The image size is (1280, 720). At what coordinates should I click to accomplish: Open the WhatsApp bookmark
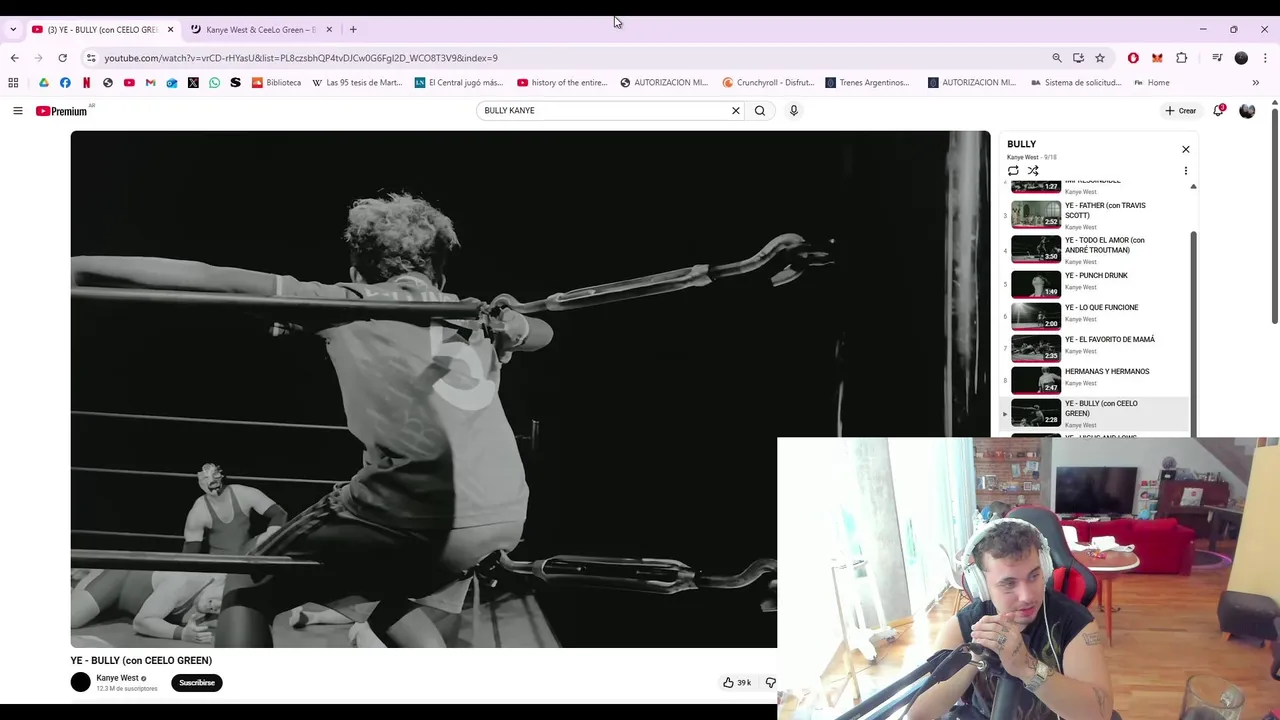(214, 83)
